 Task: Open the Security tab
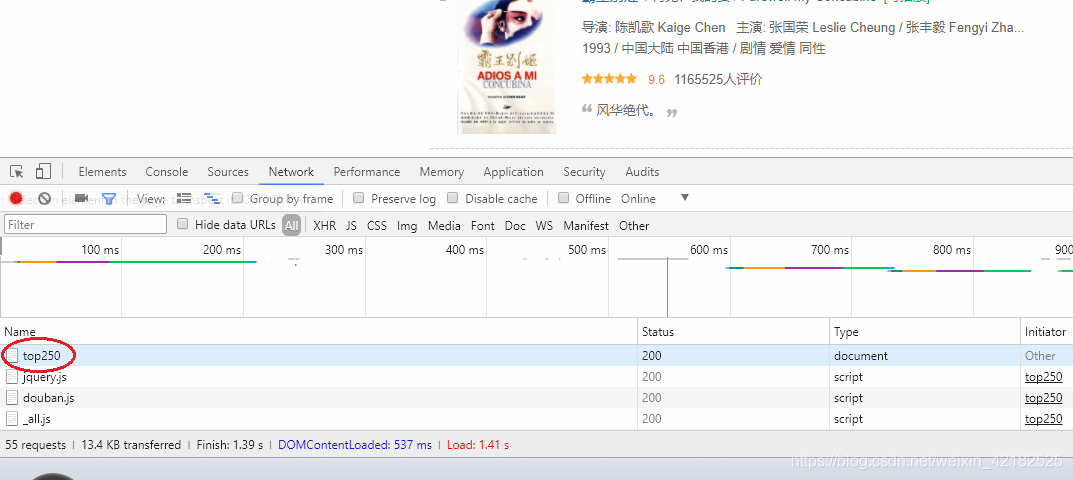click(584, 172)
